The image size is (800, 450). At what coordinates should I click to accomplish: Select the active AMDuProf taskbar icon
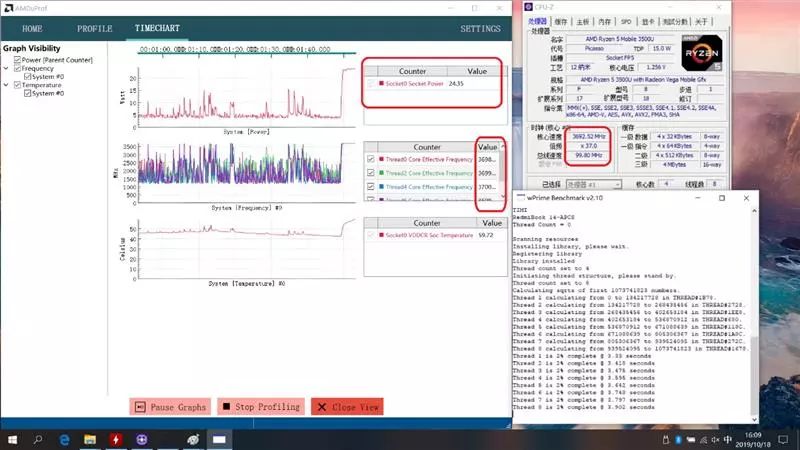click(x=219, y=439)
